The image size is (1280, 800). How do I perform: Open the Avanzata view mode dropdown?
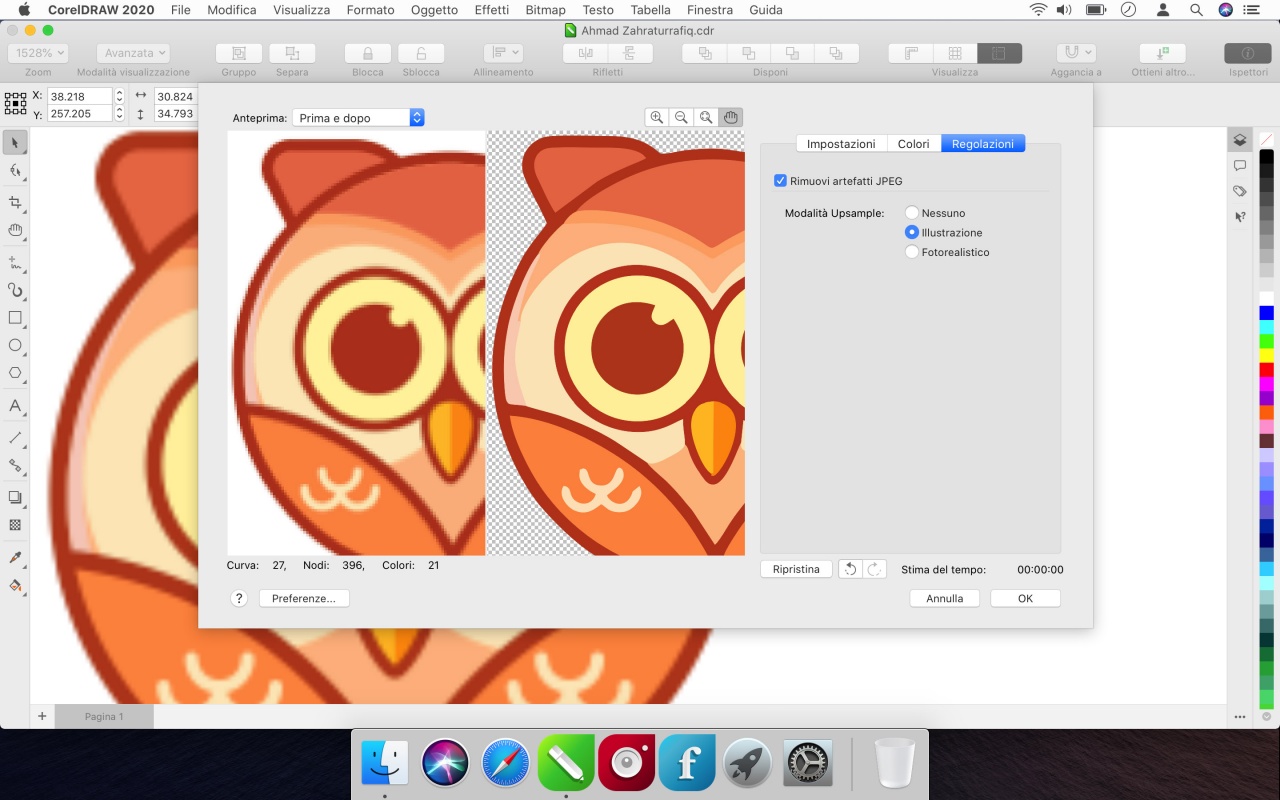coord(133,53)
